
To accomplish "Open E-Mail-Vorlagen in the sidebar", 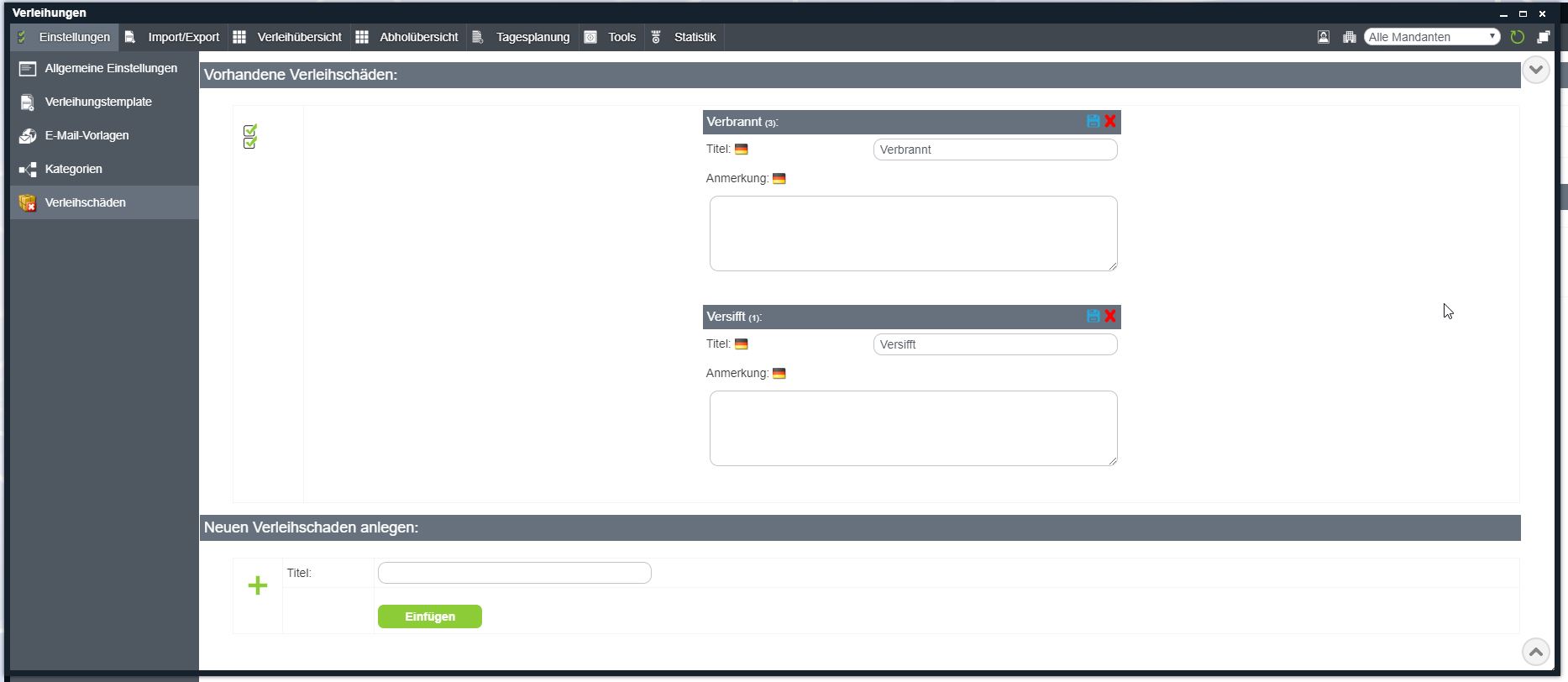I will (x=87, y=135).
